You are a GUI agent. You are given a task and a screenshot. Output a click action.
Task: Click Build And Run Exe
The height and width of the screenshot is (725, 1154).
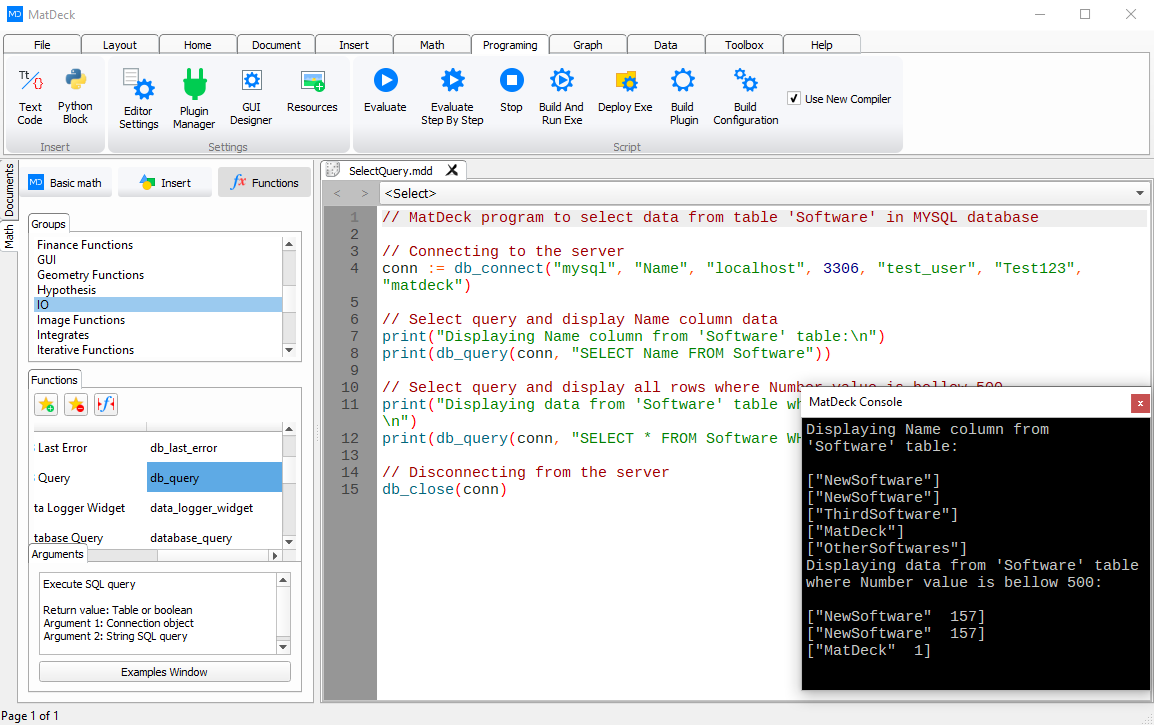(562, 97)
